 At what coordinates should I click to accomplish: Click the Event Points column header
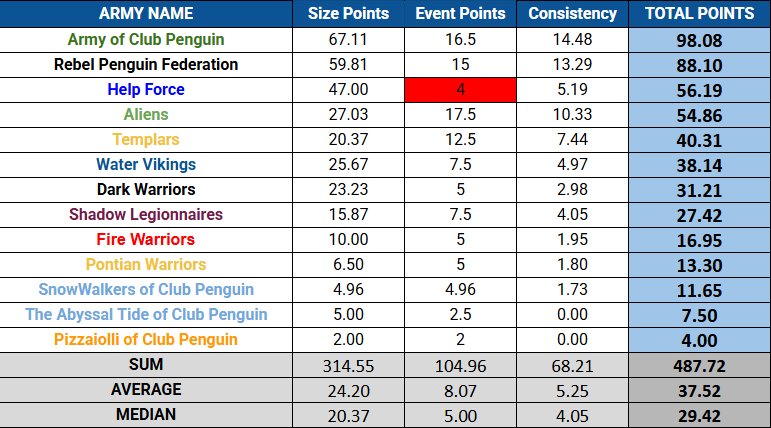pos(460,13)
